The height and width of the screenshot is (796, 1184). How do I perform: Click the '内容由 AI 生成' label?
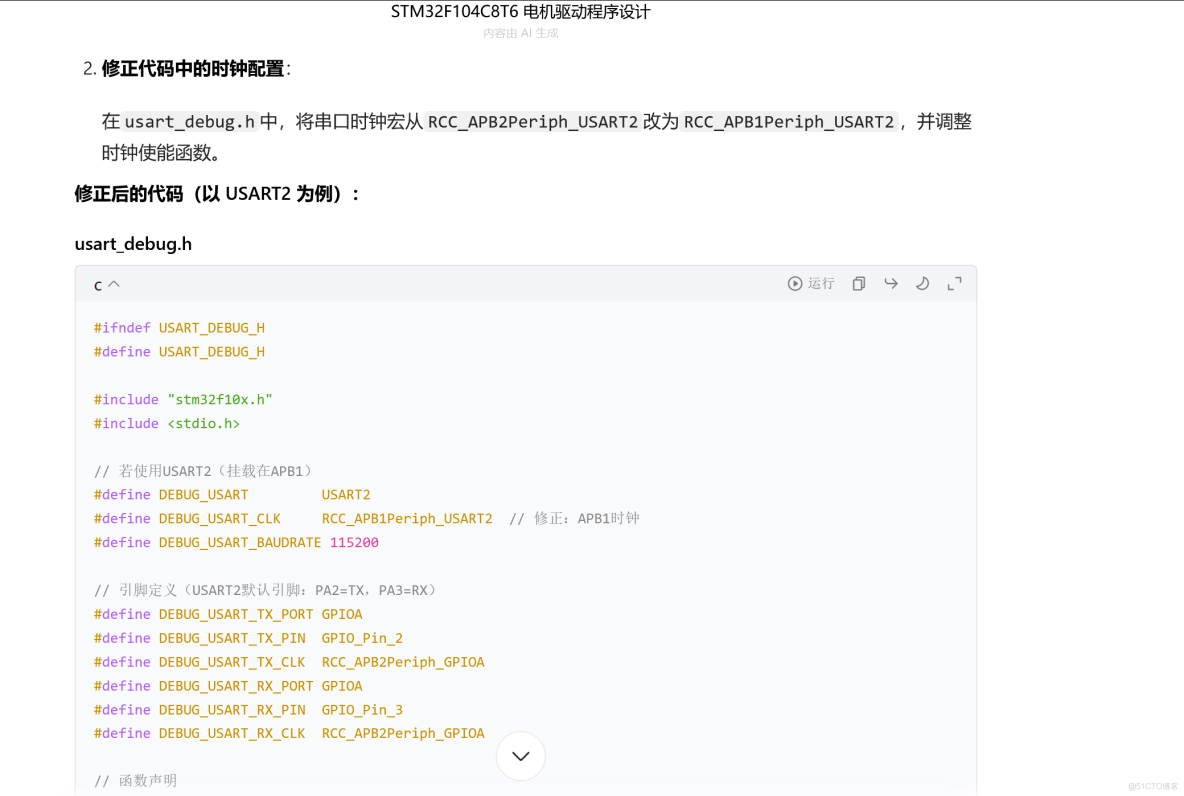[x=520, y=32]
